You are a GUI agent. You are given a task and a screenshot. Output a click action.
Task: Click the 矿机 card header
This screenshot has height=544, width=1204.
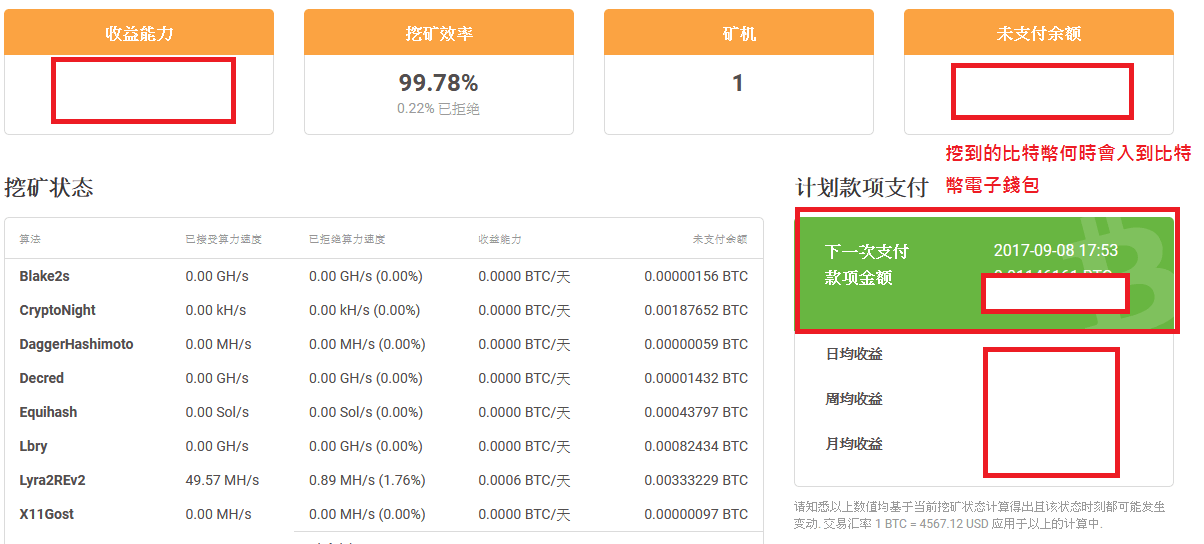tap(739, 33)
